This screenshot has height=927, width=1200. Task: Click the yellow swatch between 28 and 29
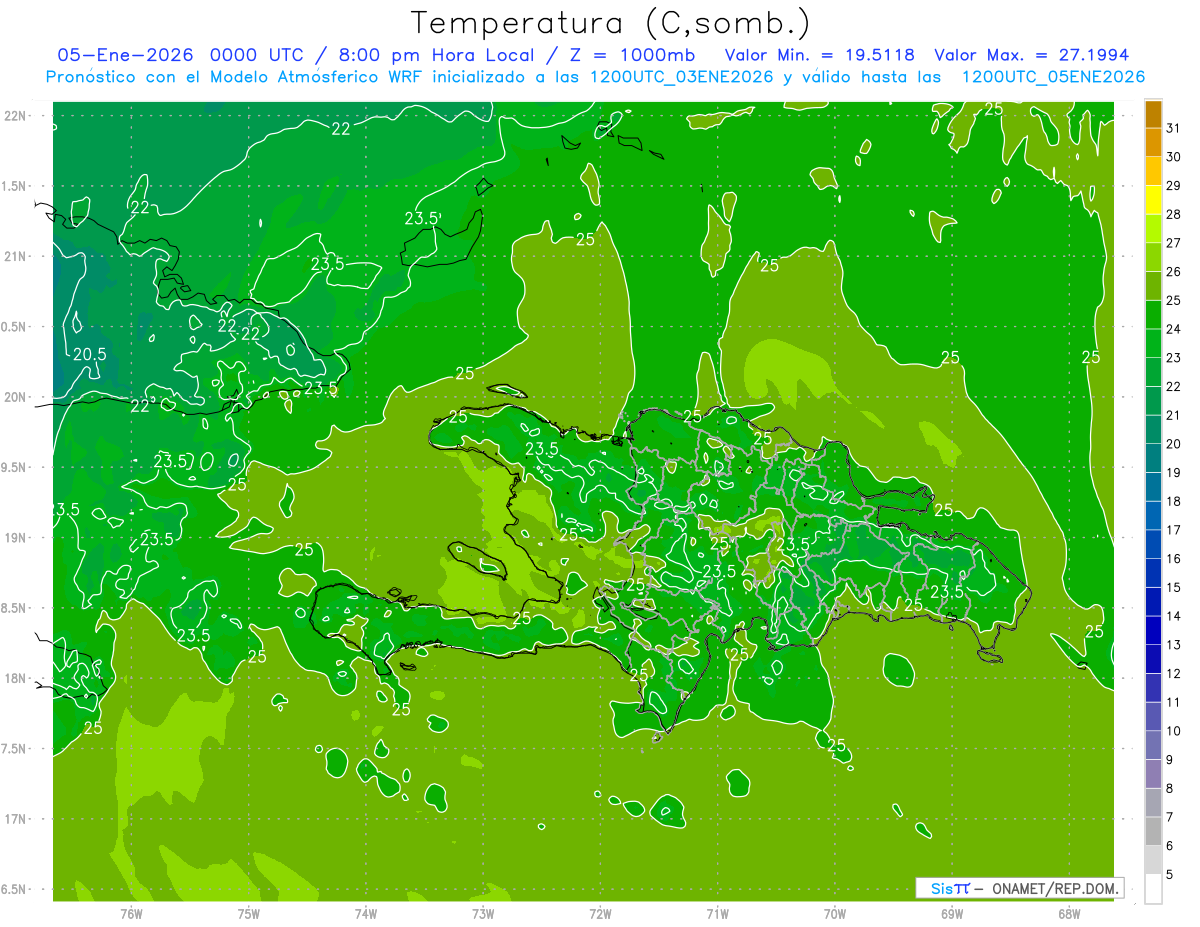[x=1153, y=200]
